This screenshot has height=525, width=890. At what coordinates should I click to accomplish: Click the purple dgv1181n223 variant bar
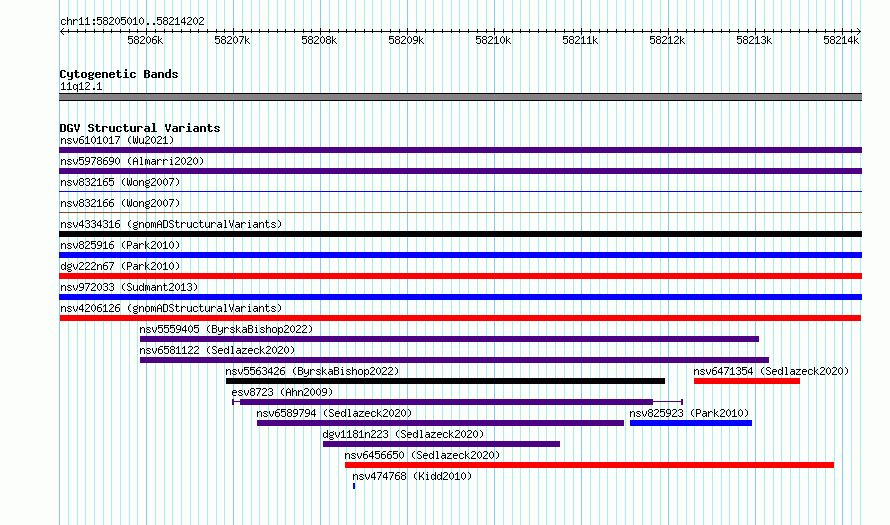[x=441, y=444]
